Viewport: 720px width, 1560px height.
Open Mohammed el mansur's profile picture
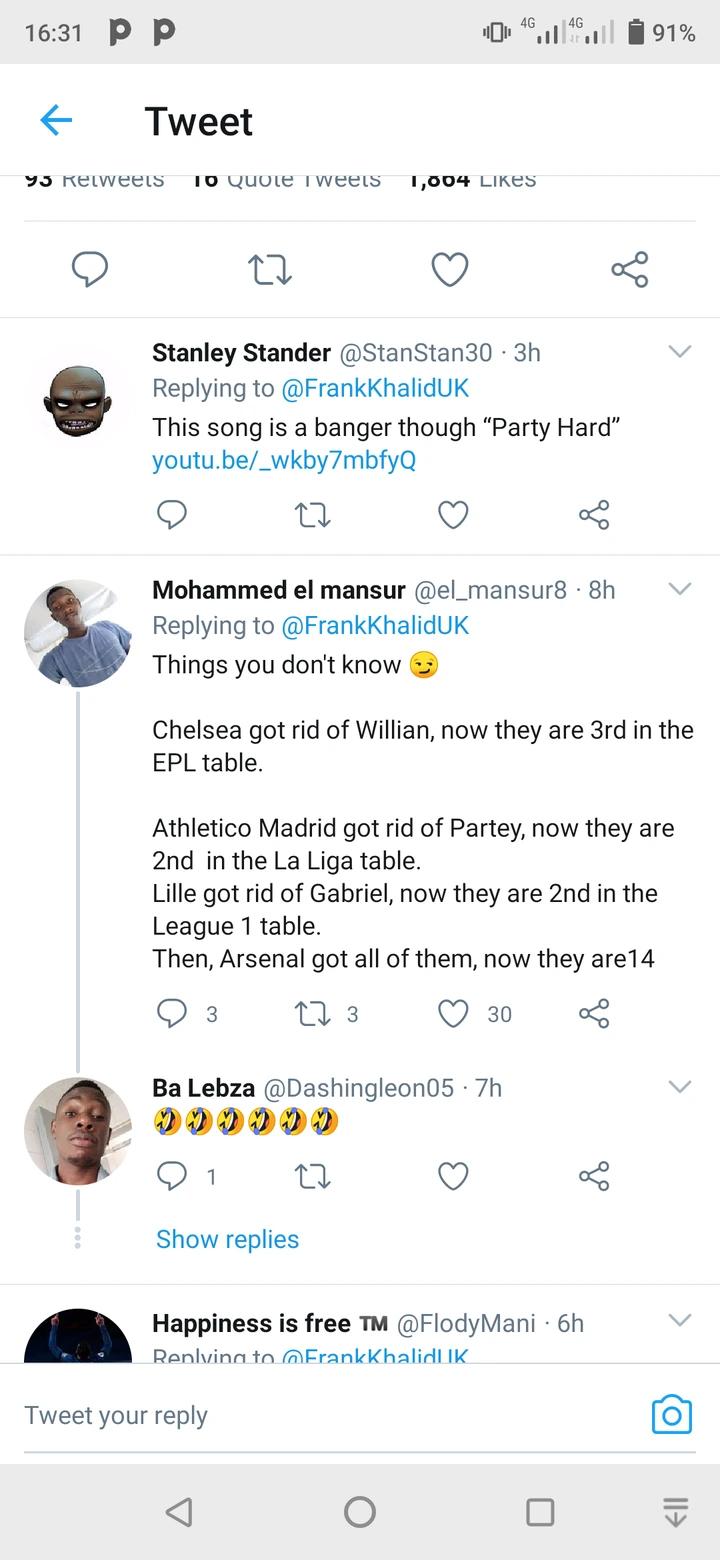[x=78, y=633]
